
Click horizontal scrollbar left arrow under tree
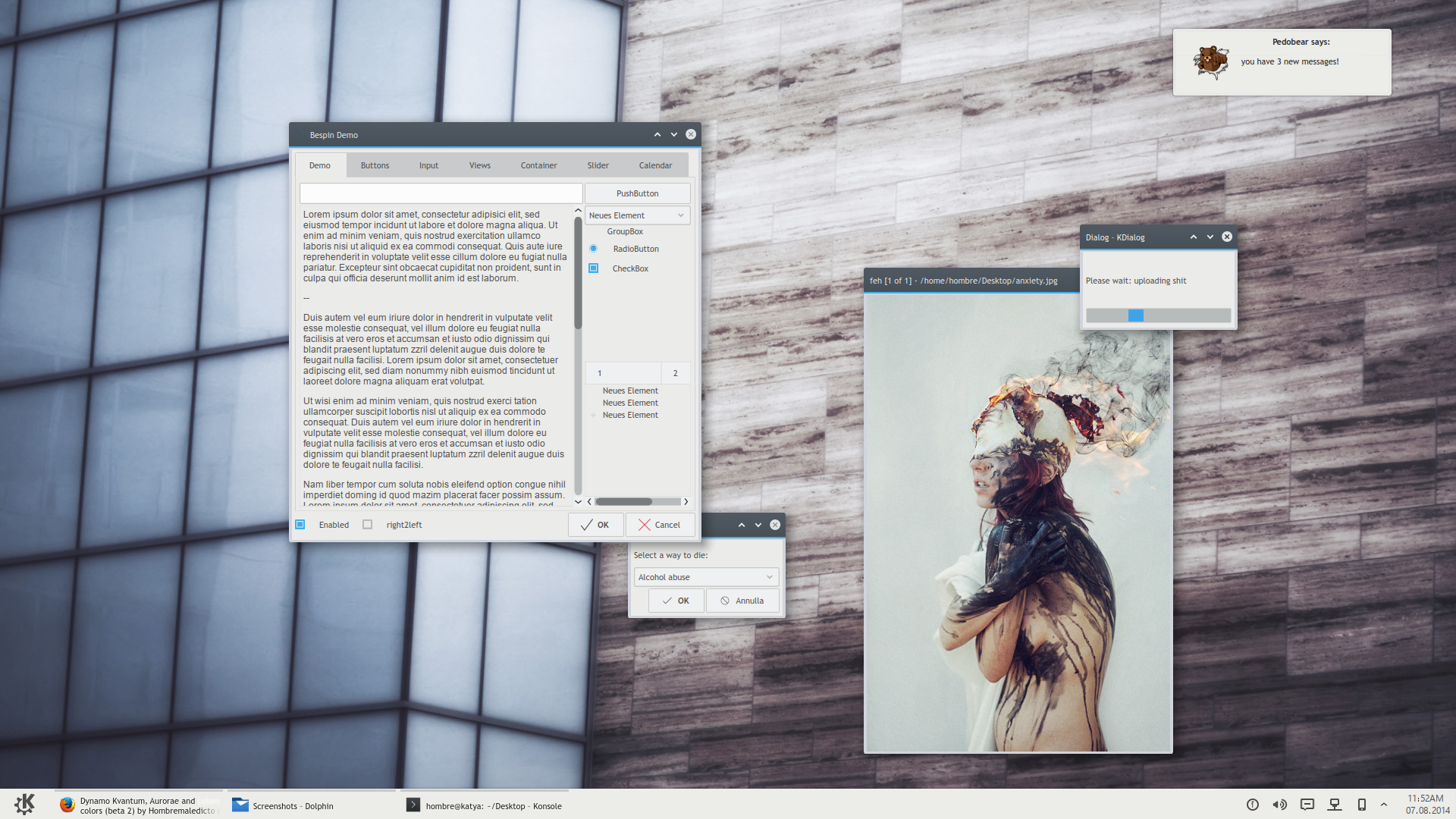pos(589,501)
